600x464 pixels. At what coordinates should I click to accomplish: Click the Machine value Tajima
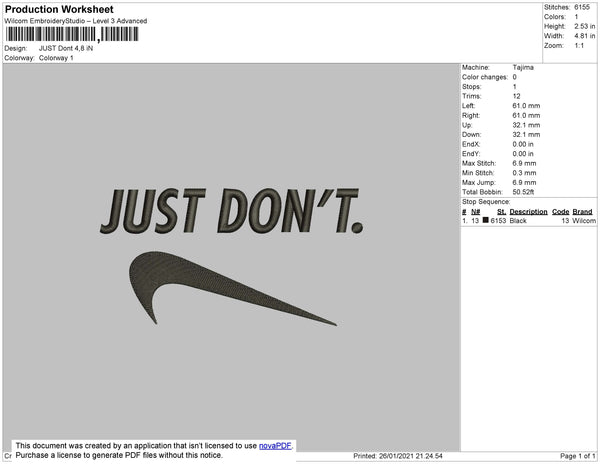pyautogui.click(x=523, y=67)
